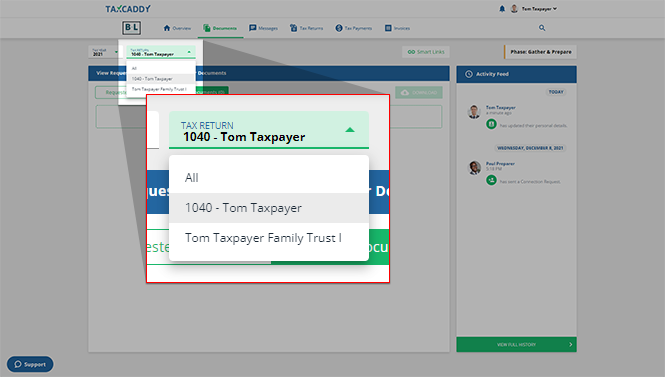665x377 pixels.
Task: Click Paul Preparer's avatar in activity feed
Action: tap(474, 168)
